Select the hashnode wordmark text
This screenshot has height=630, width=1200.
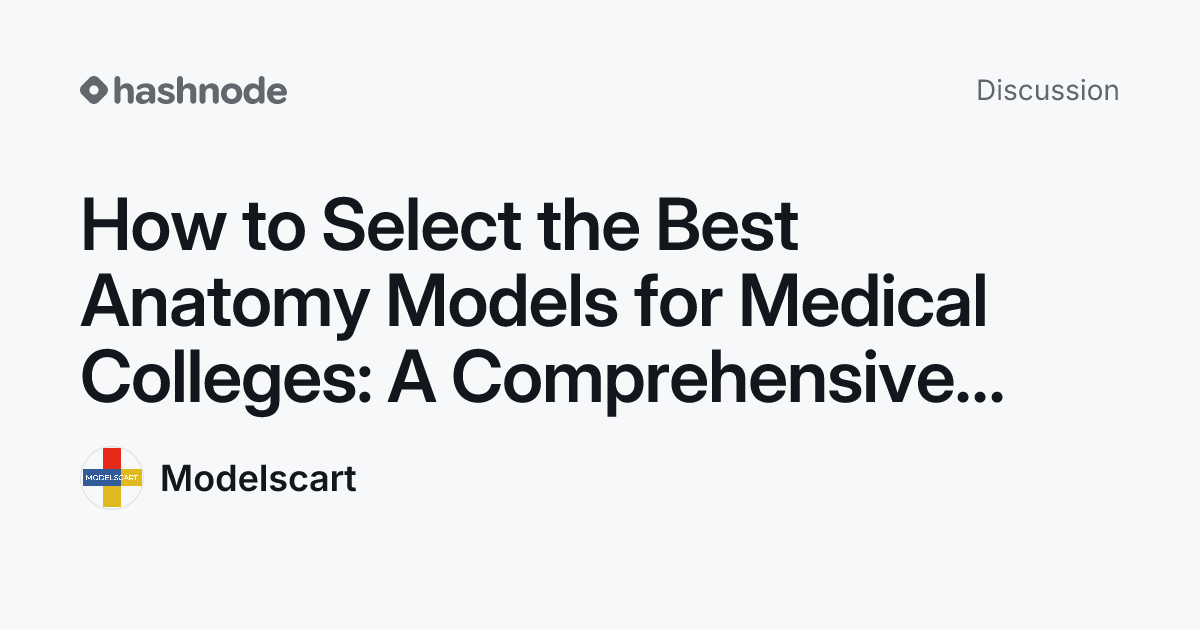click(x=200, y=91)
